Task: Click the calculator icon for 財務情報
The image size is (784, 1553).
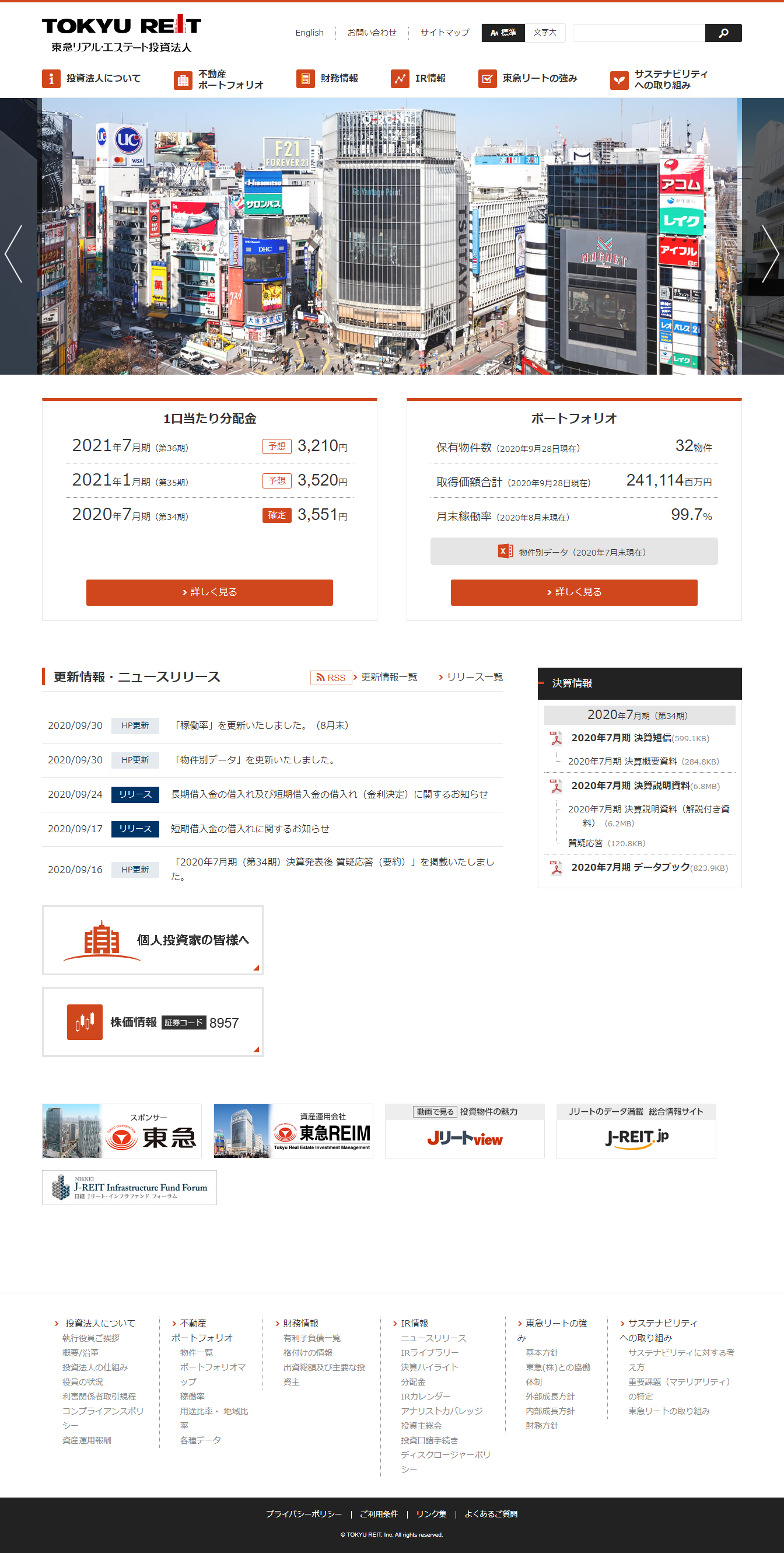Action: coord(306,78)
